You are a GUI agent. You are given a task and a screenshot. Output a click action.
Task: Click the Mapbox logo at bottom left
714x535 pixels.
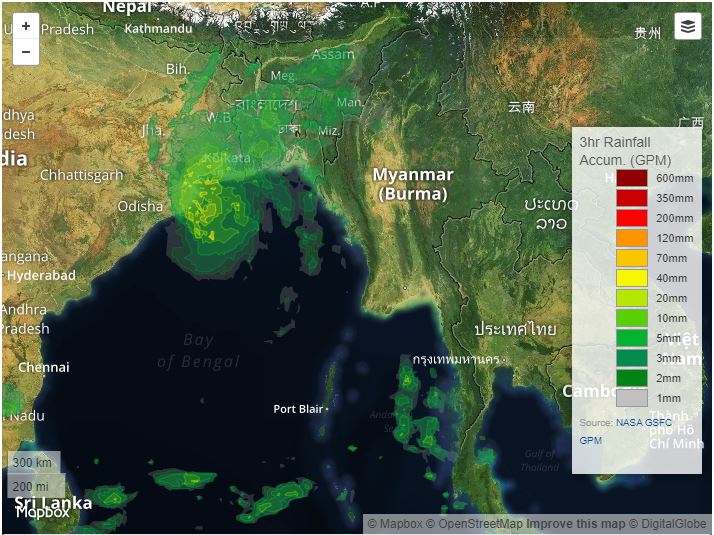click(42, 513)
